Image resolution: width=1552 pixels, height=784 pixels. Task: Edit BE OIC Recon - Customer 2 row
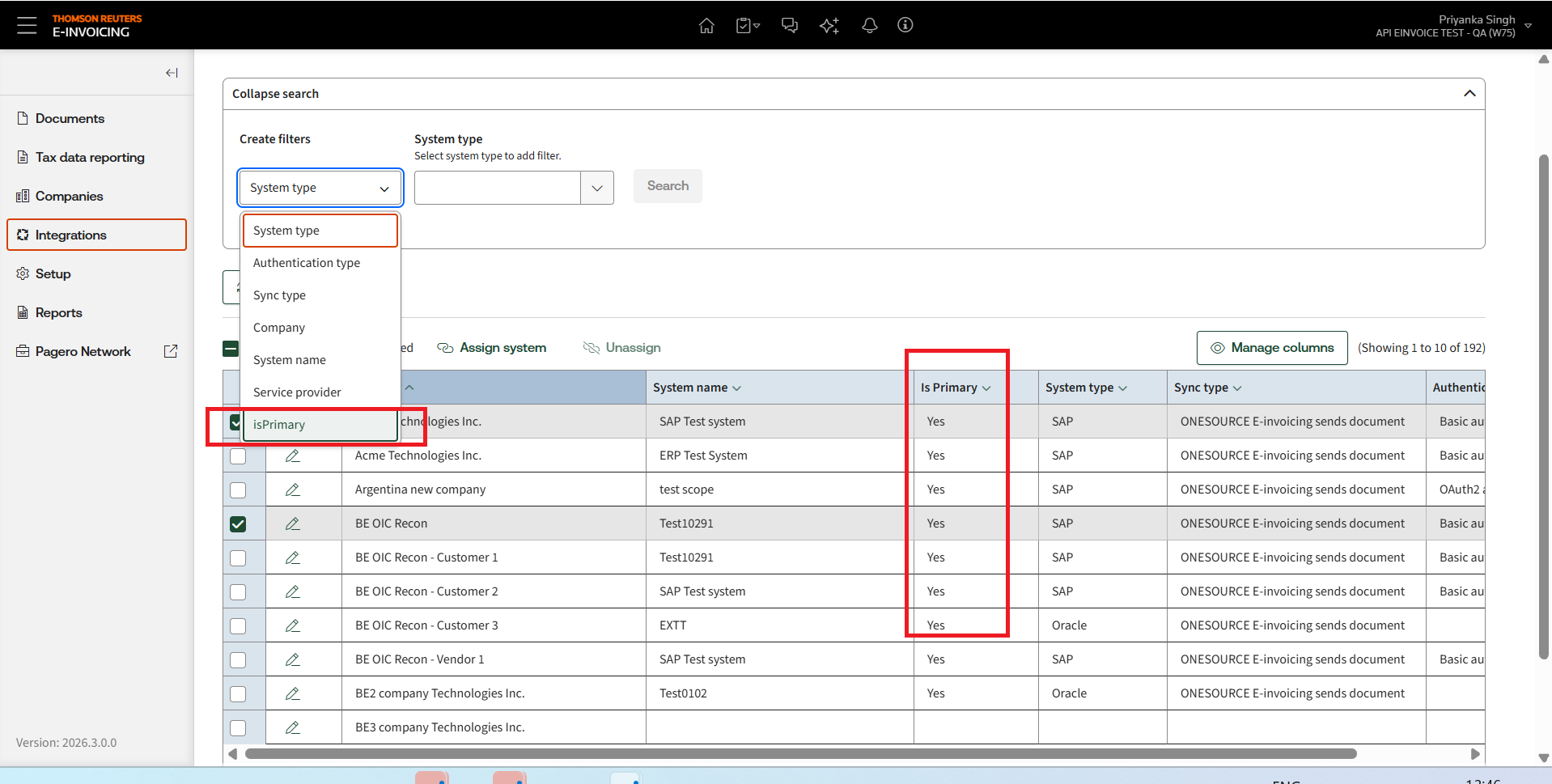tap(293, 591)
